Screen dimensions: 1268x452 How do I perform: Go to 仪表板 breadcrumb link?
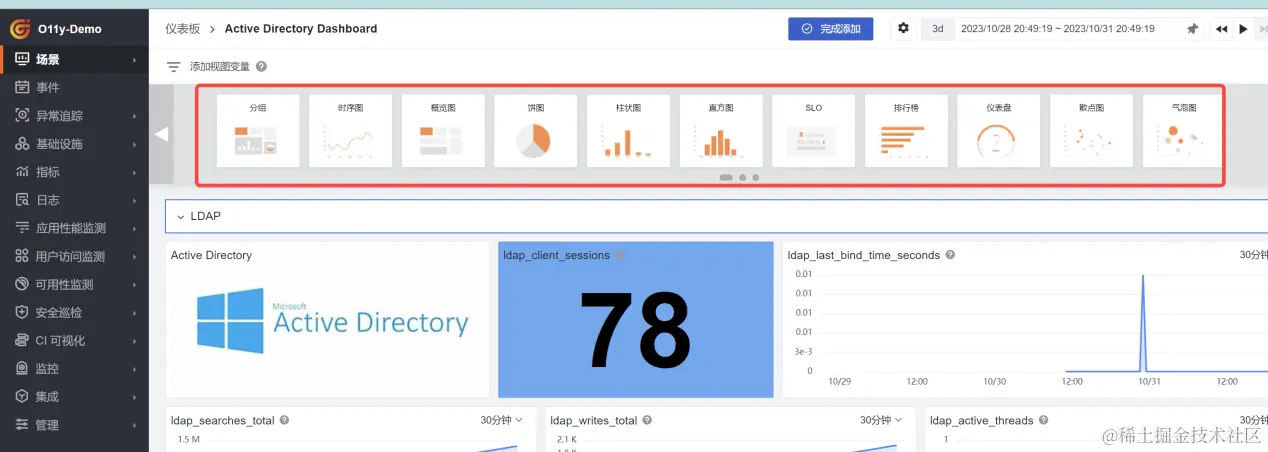click(x=181, y=29)
